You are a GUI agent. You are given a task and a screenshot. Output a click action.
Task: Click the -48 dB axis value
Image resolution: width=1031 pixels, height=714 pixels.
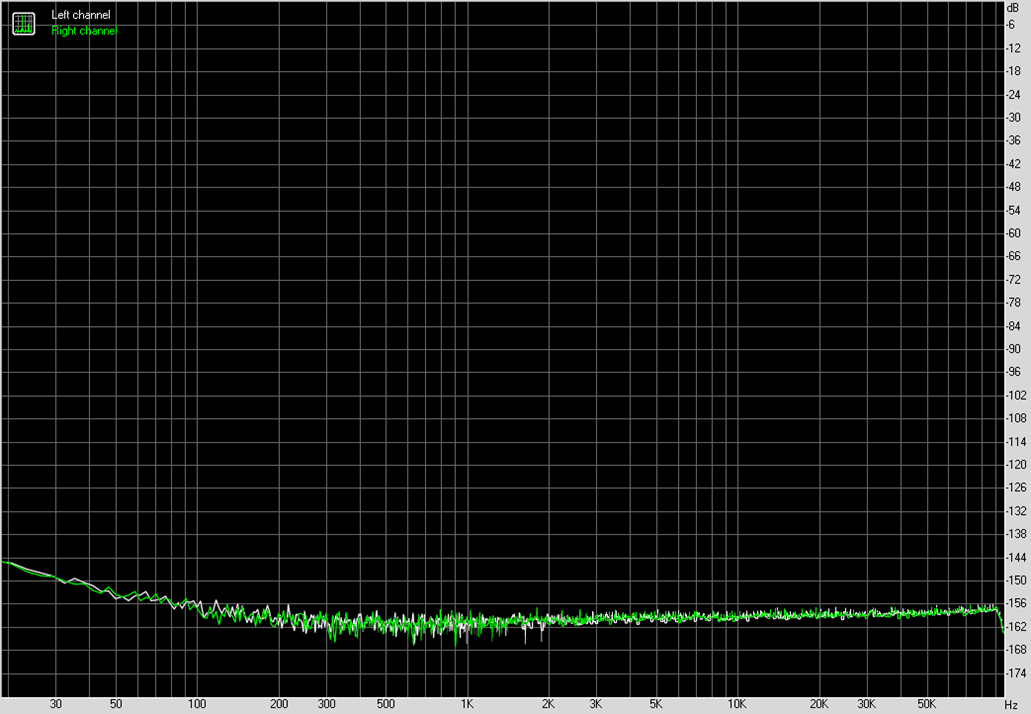(x=1013, y=187)
